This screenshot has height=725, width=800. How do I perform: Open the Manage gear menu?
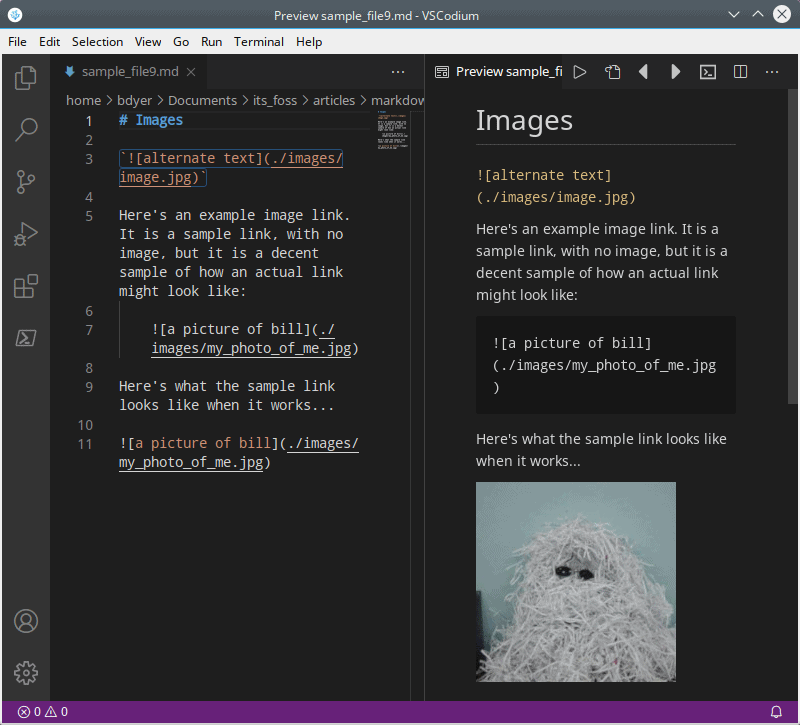coord(26,673)
